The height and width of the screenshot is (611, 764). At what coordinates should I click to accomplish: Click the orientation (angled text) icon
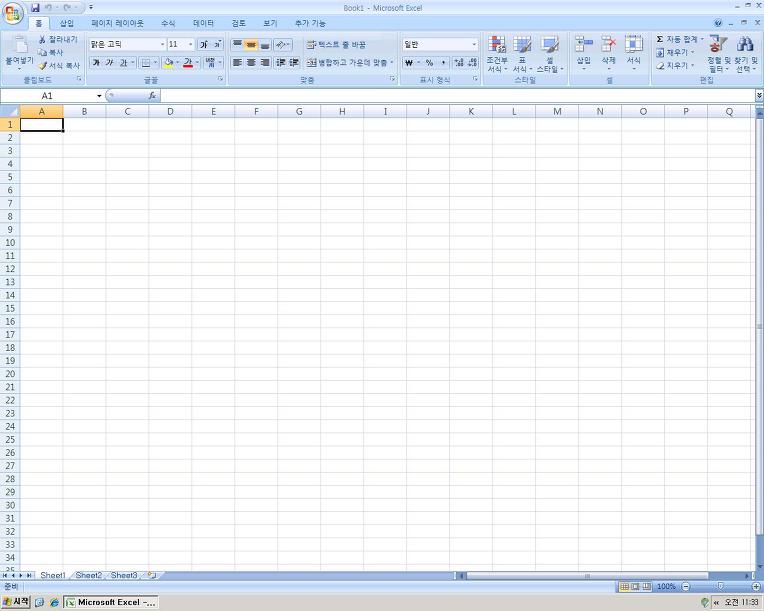tap(281, 45)
